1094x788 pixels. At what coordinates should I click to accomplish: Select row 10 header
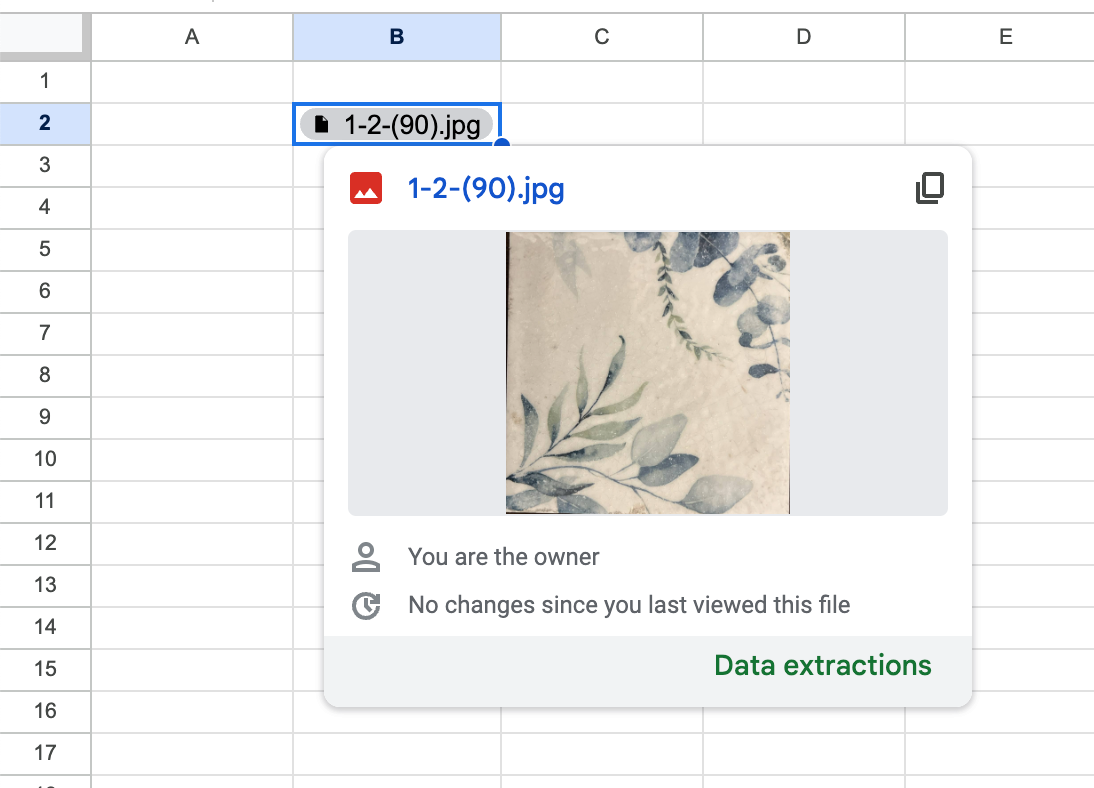pos(45,459)
